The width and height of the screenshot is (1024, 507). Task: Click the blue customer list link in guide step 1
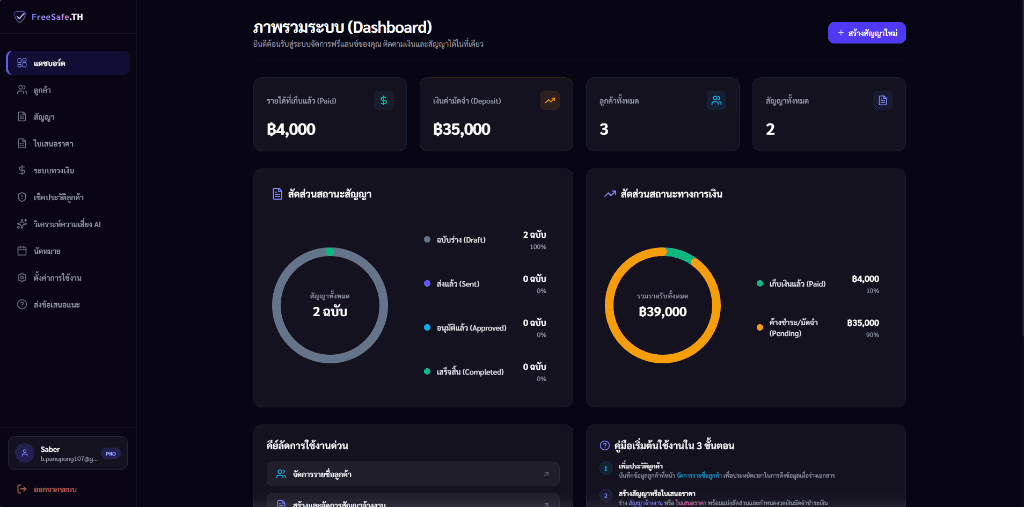point(699,476)
